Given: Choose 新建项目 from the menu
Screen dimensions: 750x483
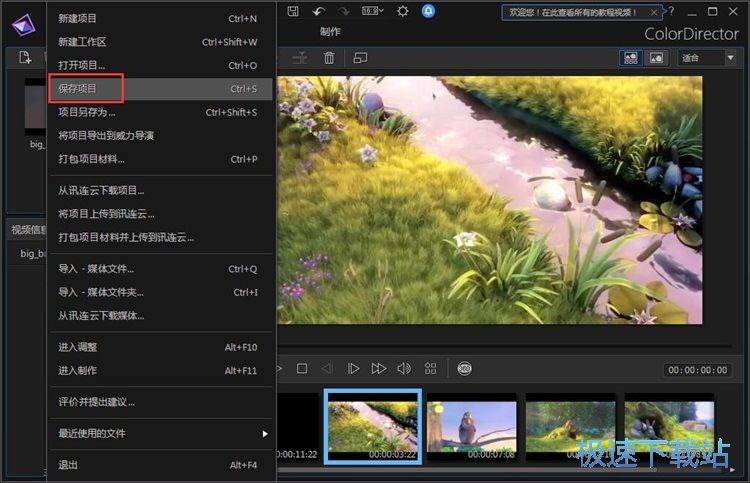Looking at the screenshot, I should click(161, 19).
